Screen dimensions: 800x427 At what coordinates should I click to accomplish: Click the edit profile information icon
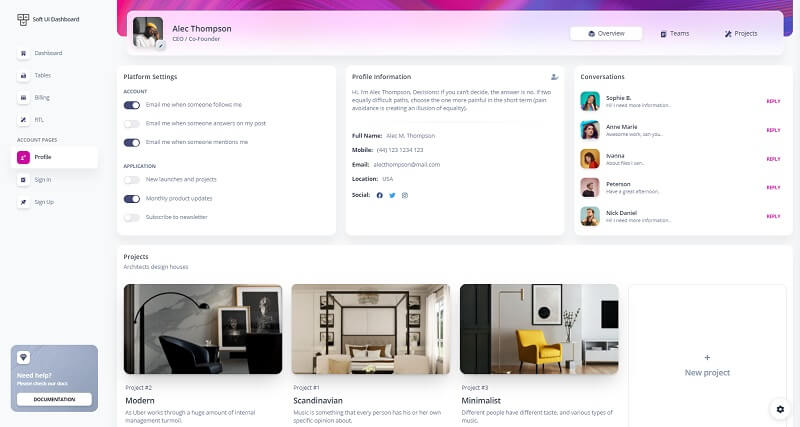click(x=555, y=77)
